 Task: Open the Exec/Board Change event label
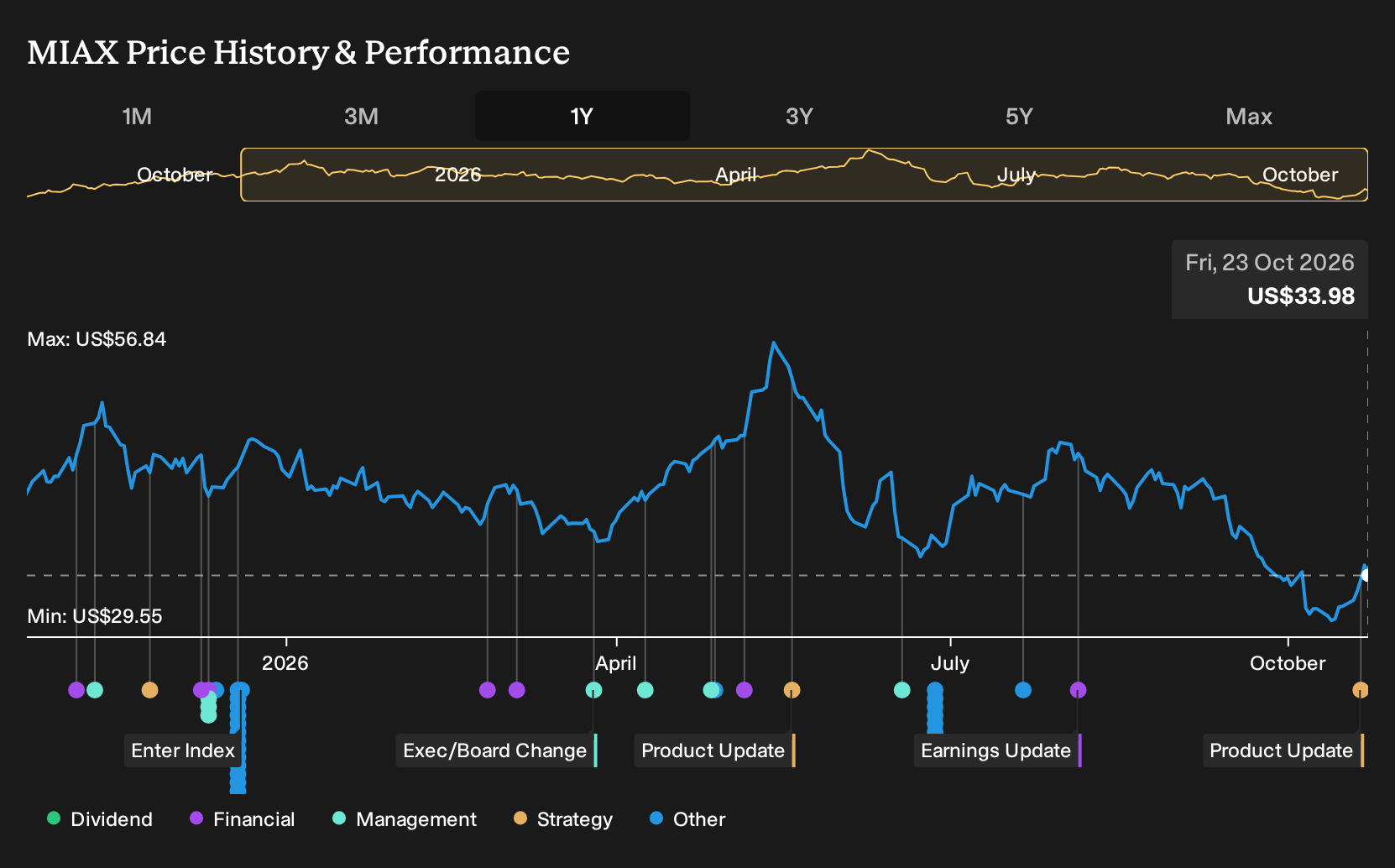coord(496,750)
